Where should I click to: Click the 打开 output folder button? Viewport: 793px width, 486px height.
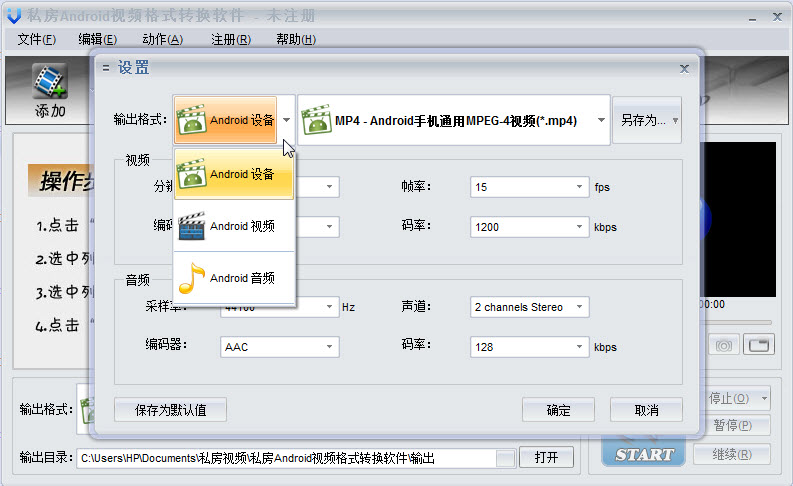point(546,458)
